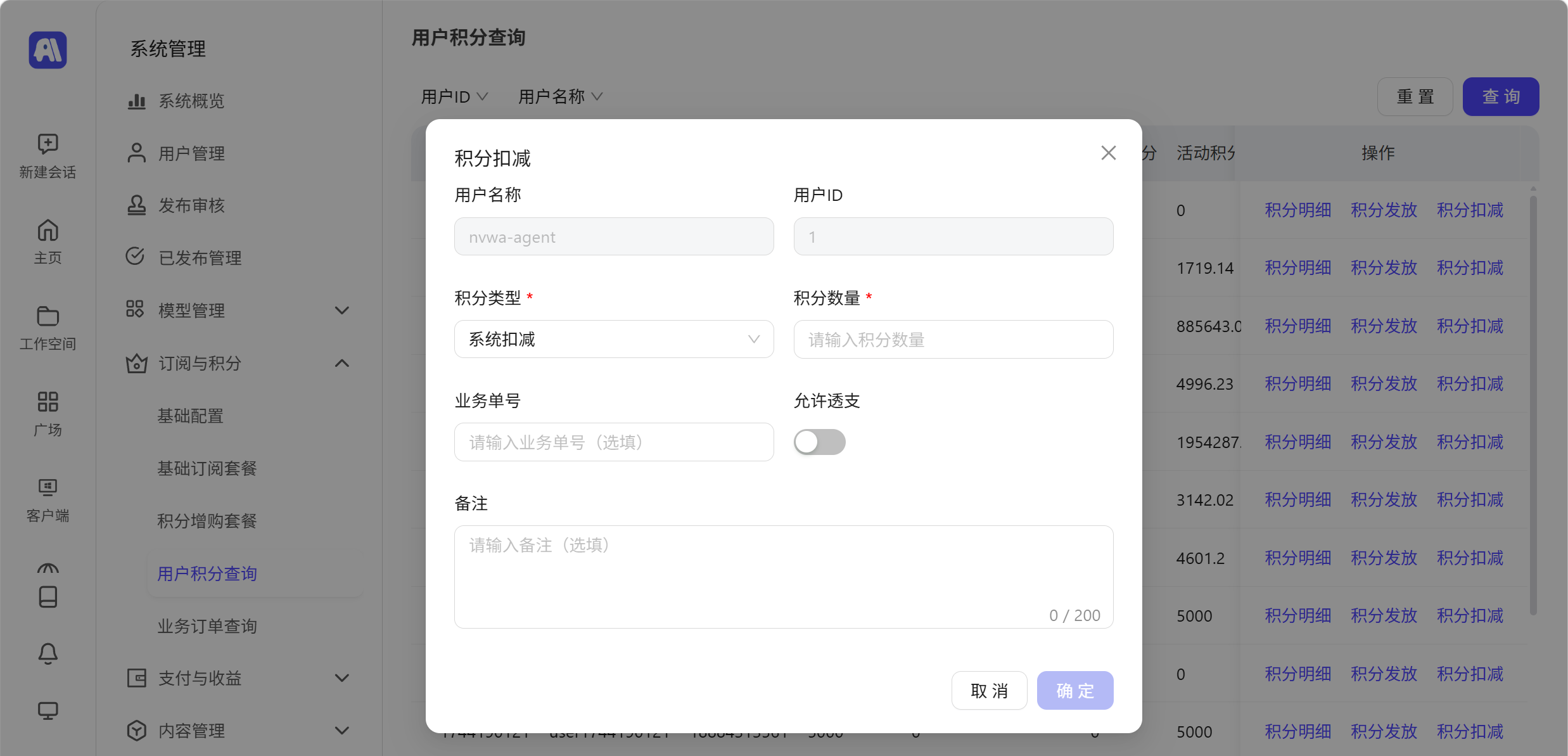The image size is (1568, 756).
Task: Click the 取消 button
Action: click(x=989, y=690)
